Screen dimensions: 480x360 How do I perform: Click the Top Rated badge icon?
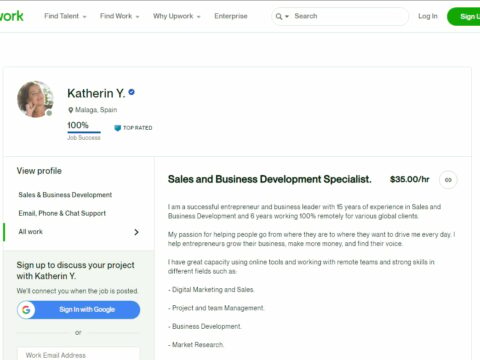[x=117, y=128]
